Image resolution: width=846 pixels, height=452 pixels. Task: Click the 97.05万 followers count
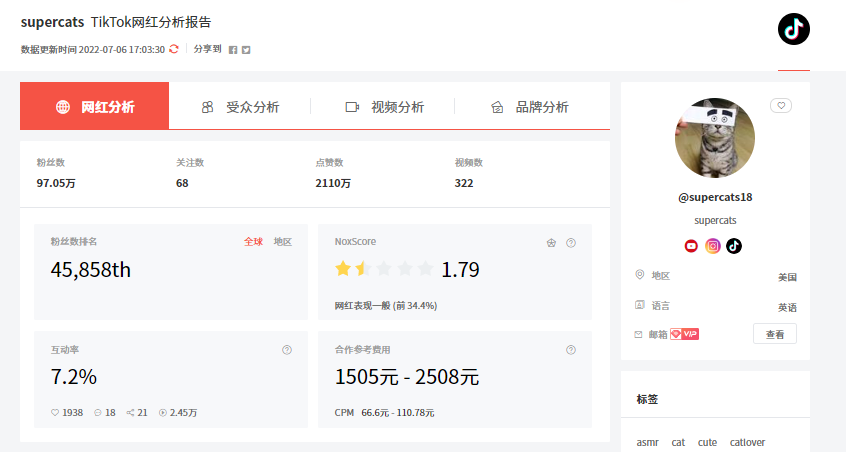pyautogui.click(x=56, y=183)
